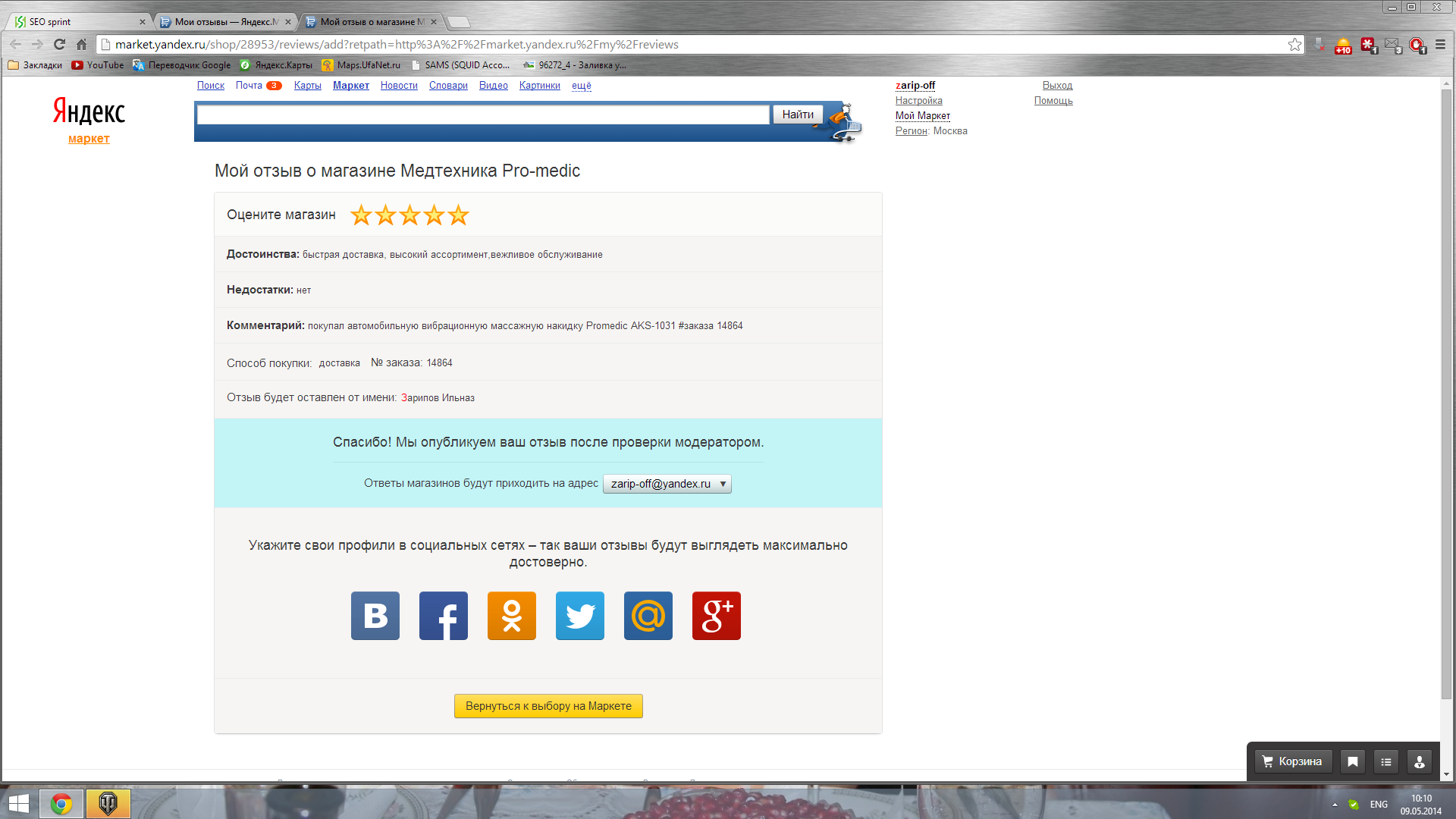Open the Корзина cart button

(1293, 762)
